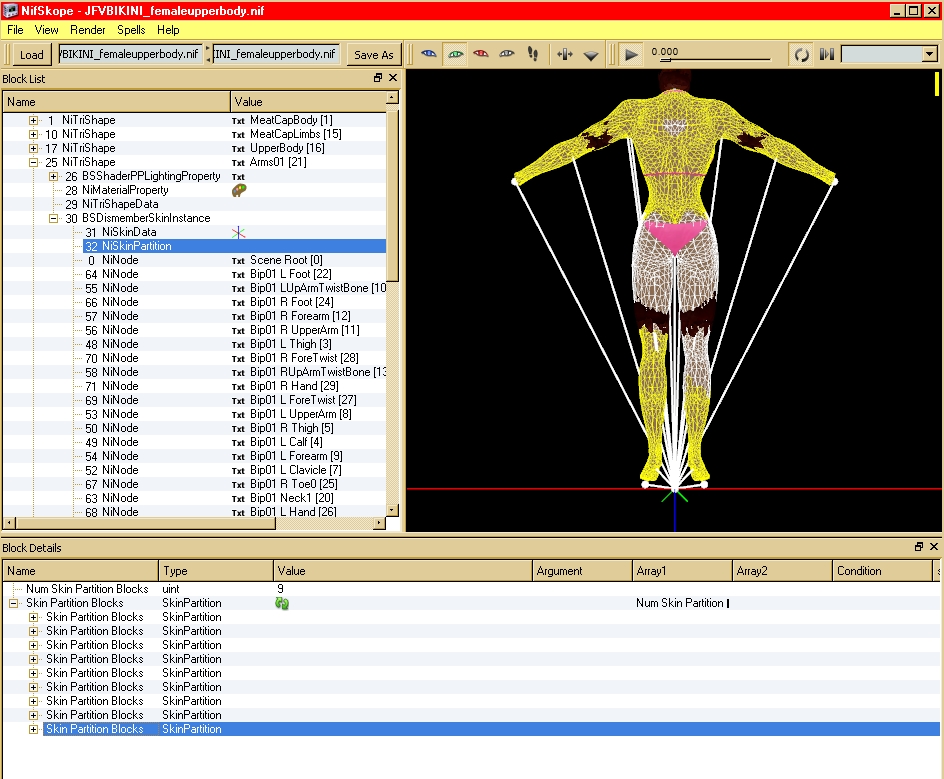944x779 pixels.
Task: Click the Block List vertical scrollbar thumb
Action: [x=393, y=196]
